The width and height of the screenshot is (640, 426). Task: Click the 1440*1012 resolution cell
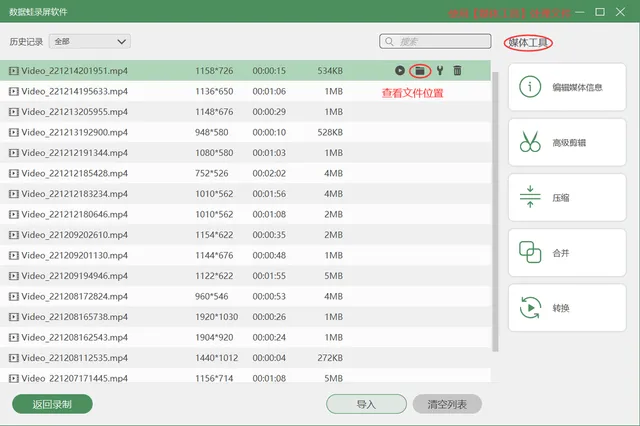point(216,358)
